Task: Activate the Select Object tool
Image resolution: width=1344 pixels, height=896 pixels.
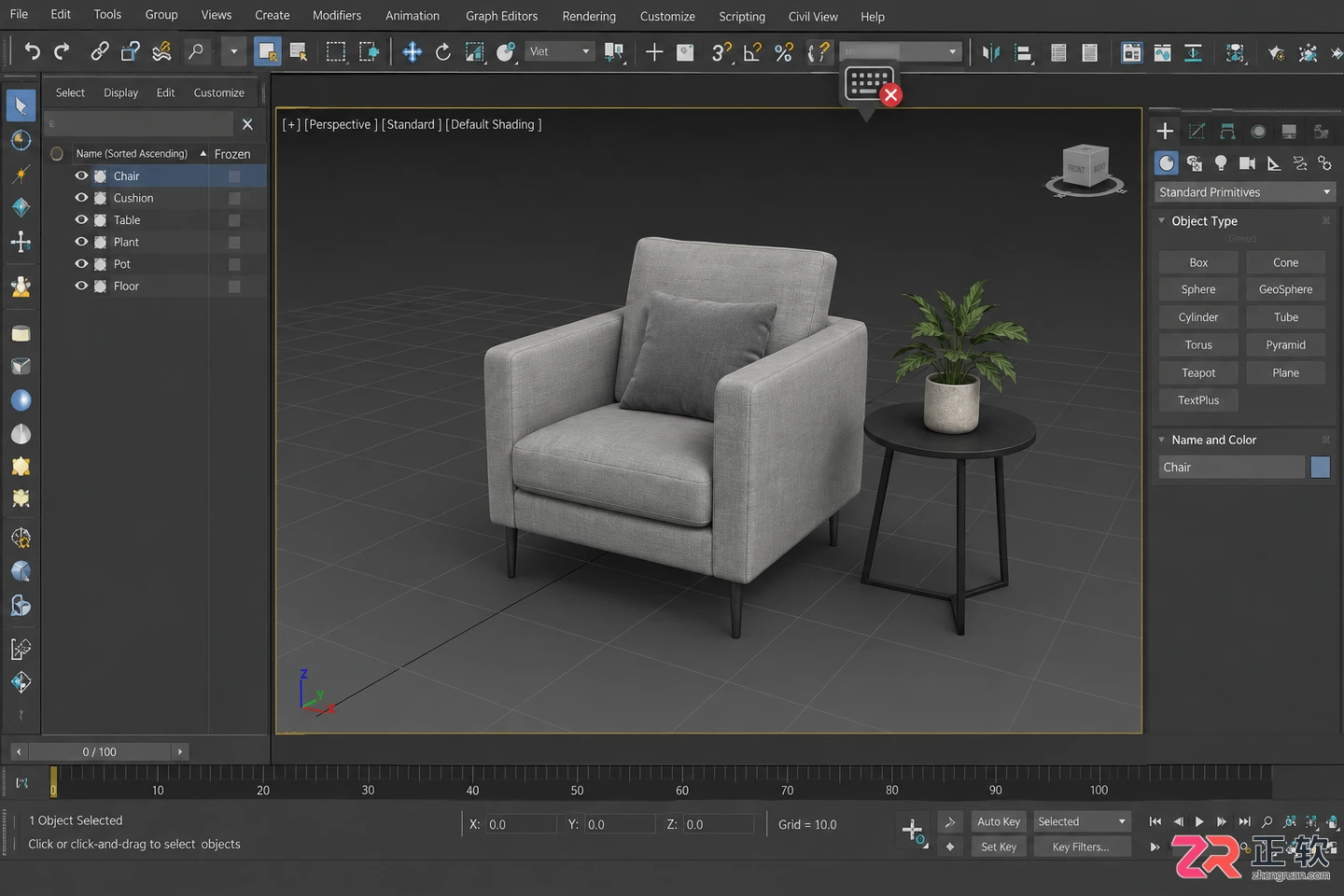Action: point(267,51)
